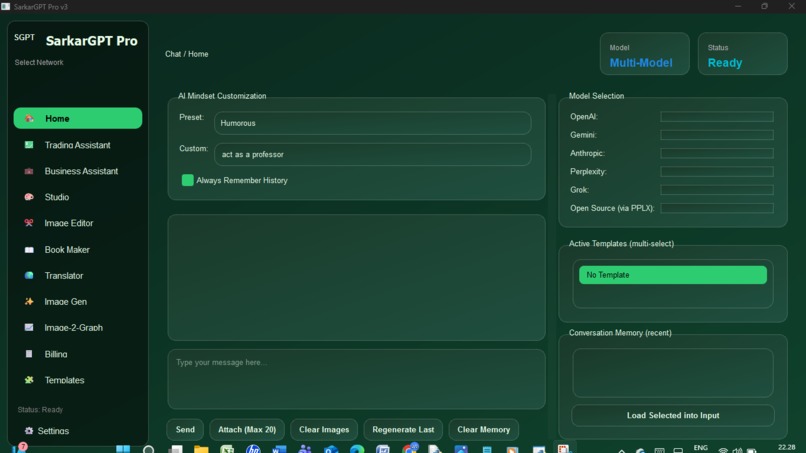The image size is (806, 453).
Task: Click the Clear Memory button
Action: point(484,429)
